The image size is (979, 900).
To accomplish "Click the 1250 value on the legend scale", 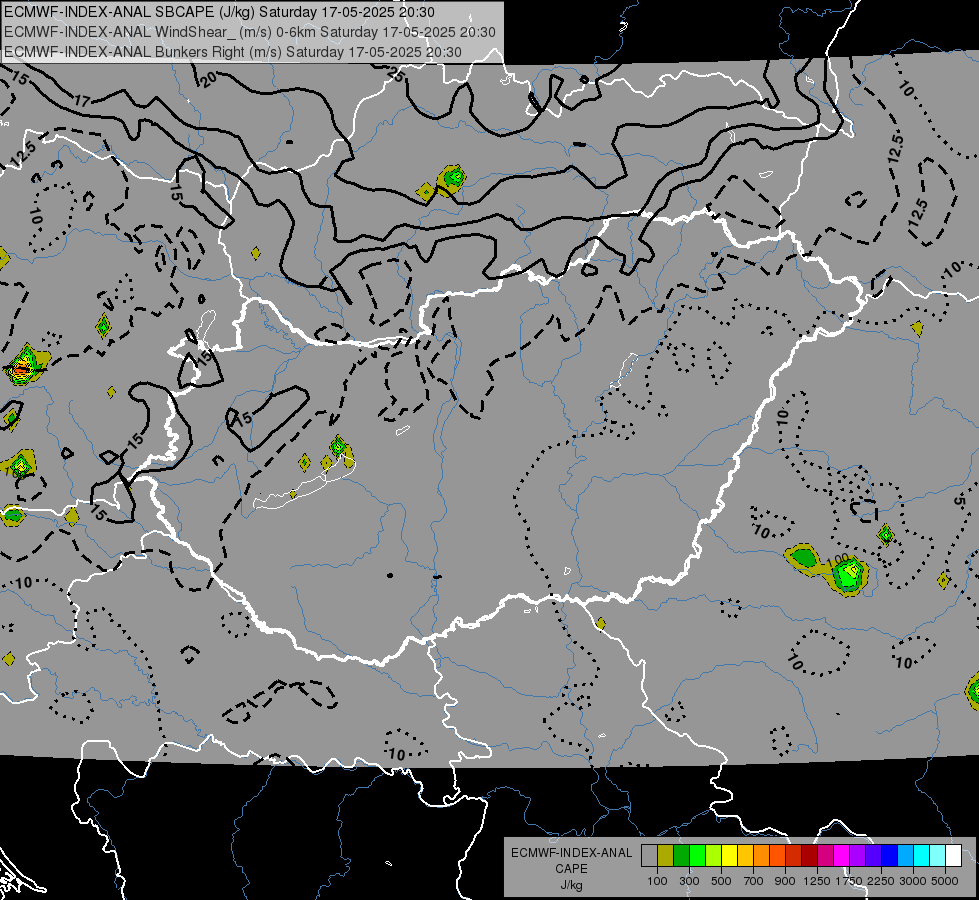I will tap(817, 881).
